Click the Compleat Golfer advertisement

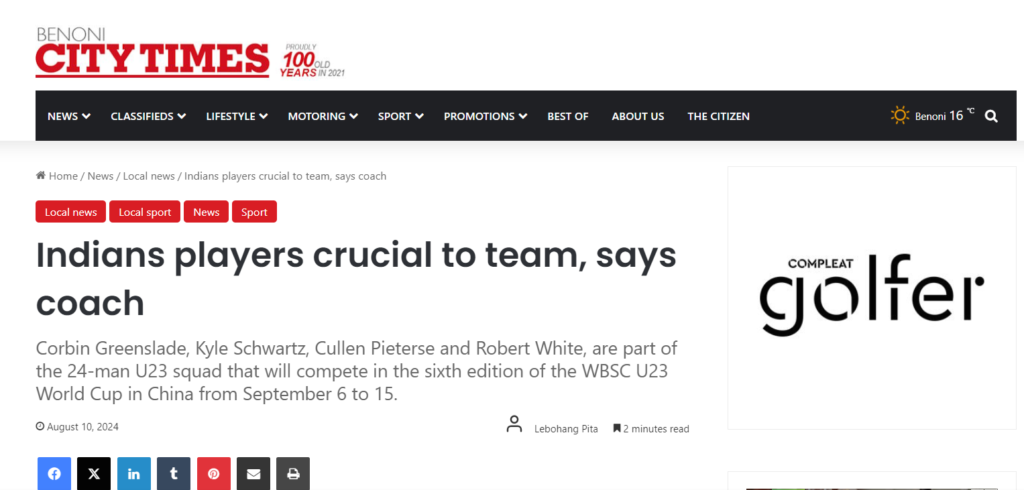point(870,298)
